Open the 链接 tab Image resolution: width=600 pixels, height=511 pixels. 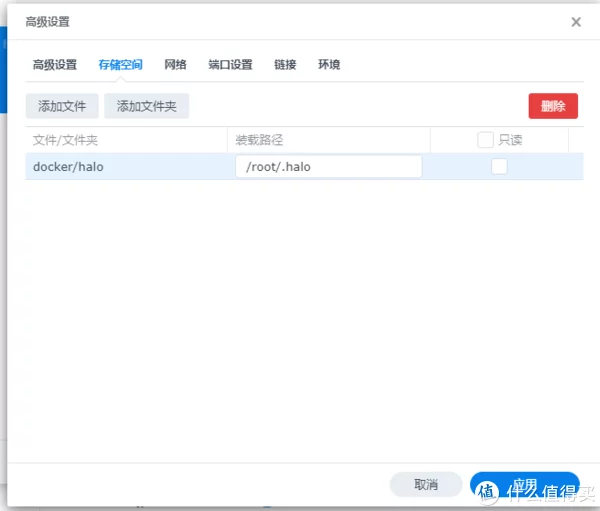pyautogui.click(x=285, y=64)
